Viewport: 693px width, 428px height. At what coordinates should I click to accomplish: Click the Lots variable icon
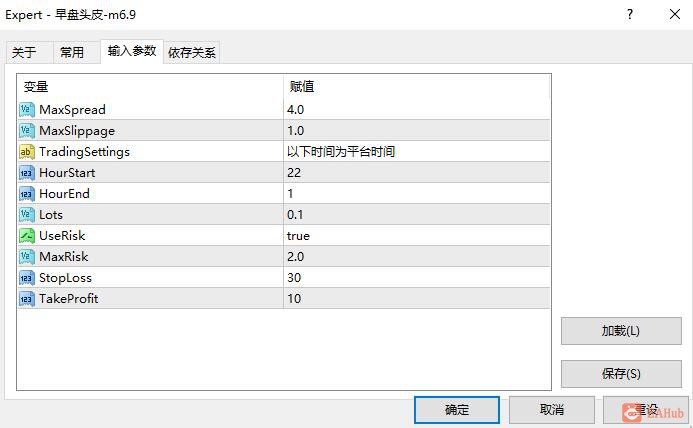[x=27, y=215]
